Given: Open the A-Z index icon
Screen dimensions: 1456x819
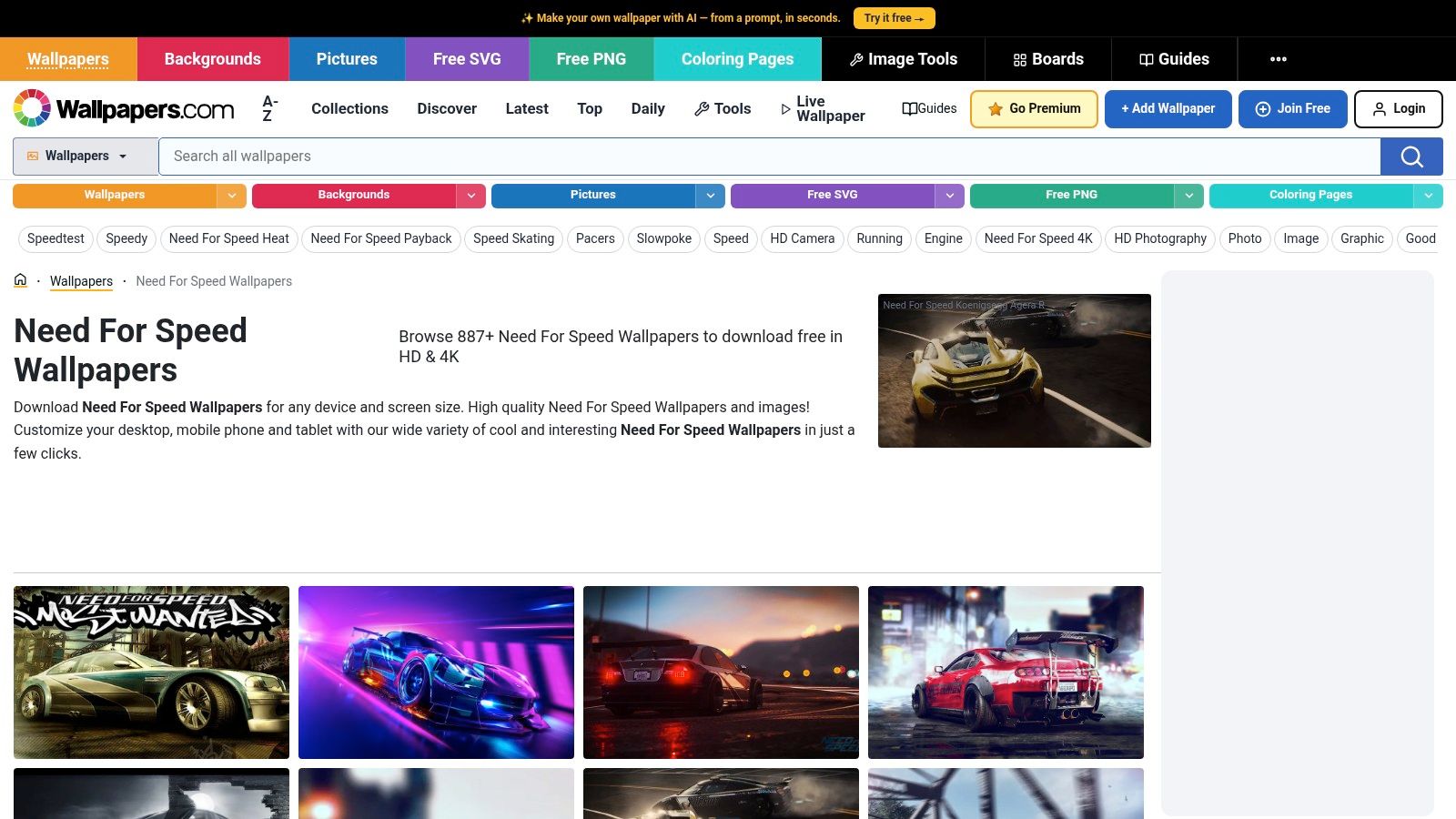Looking at the screenshot, I should point(269,108).
